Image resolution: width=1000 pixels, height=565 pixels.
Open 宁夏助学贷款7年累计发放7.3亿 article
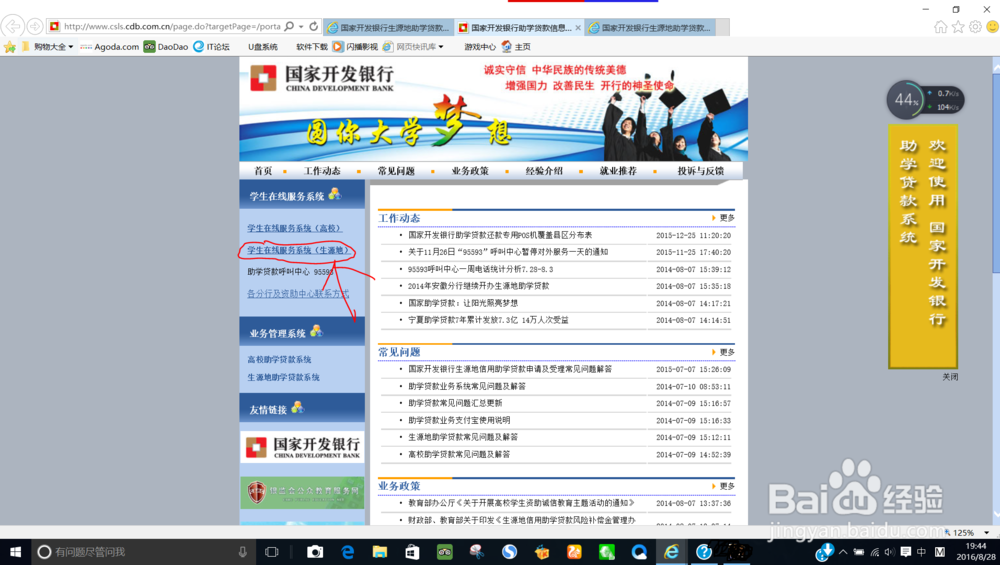[x=488, y=320]
